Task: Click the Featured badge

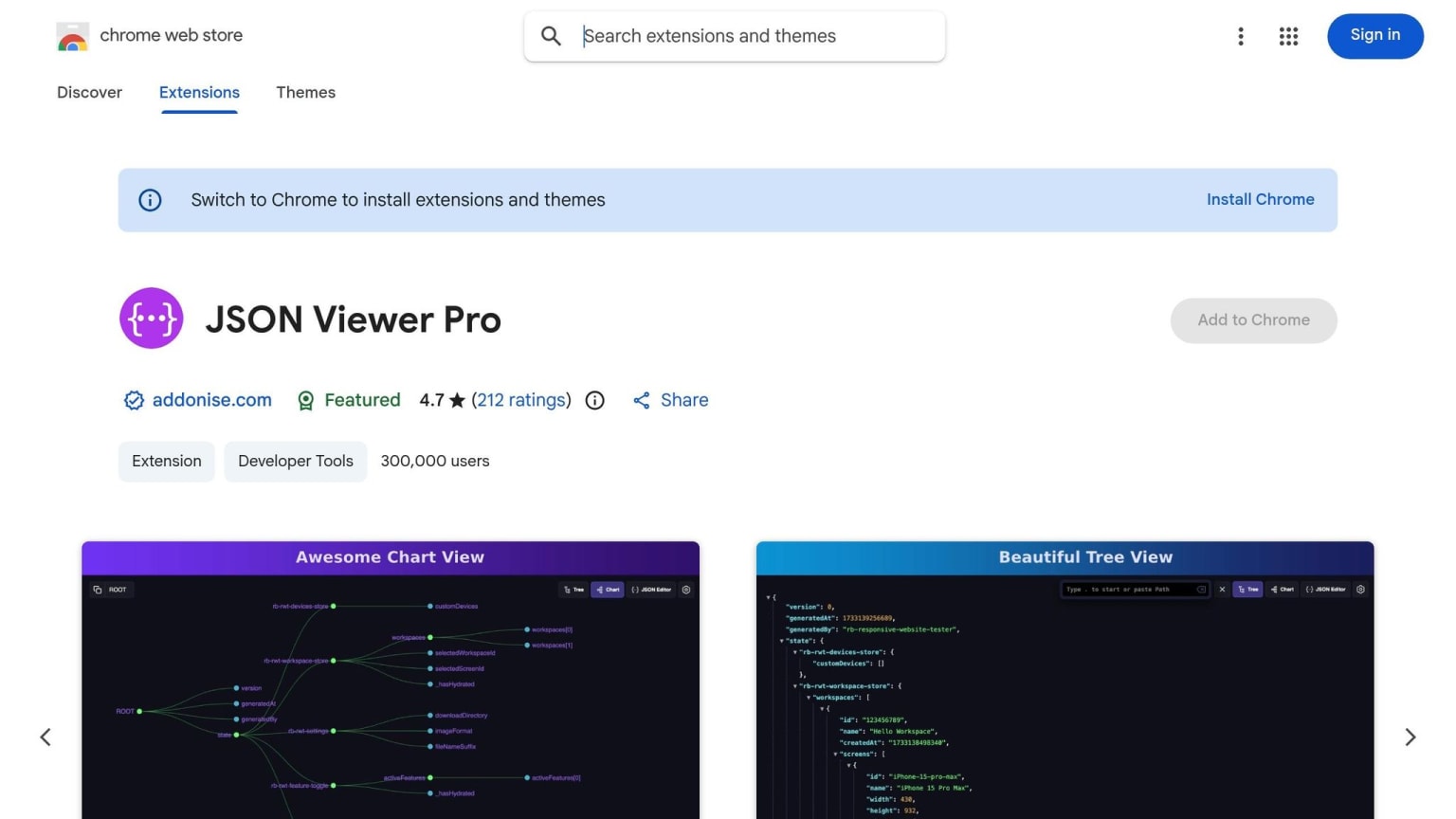Action: click(349, 400)
